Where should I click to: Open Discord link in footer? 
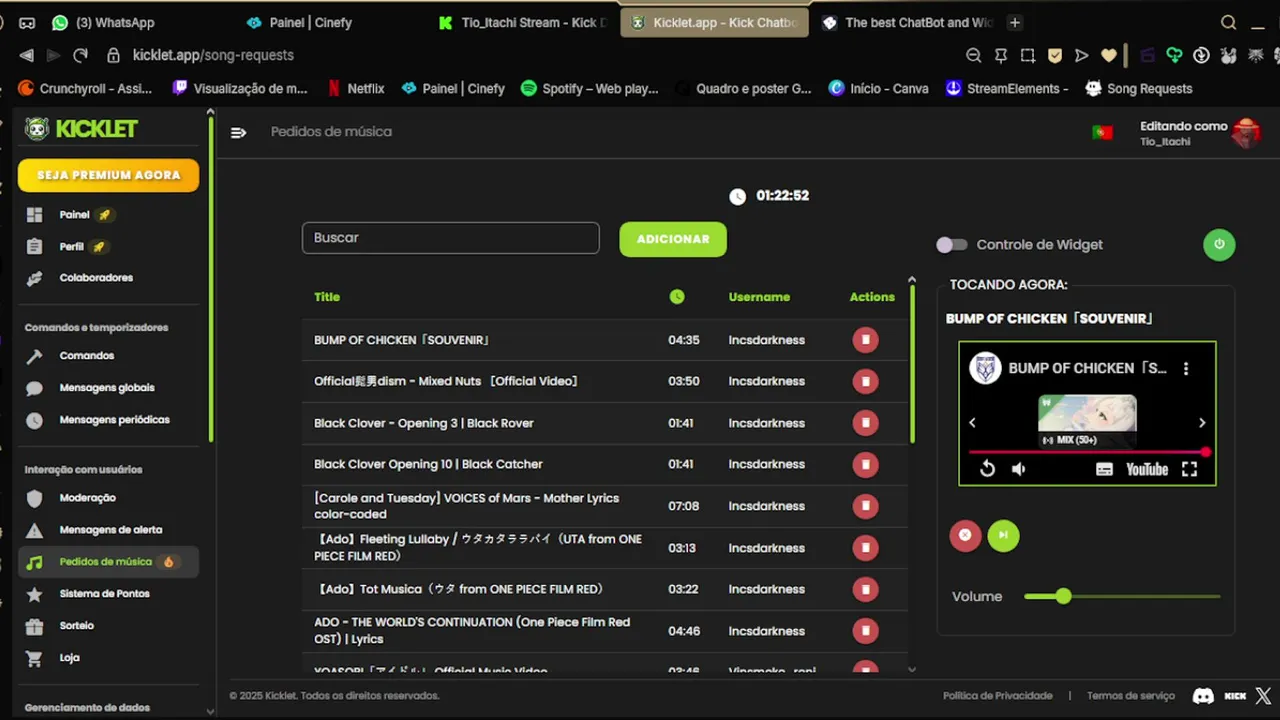(1204, 696)
